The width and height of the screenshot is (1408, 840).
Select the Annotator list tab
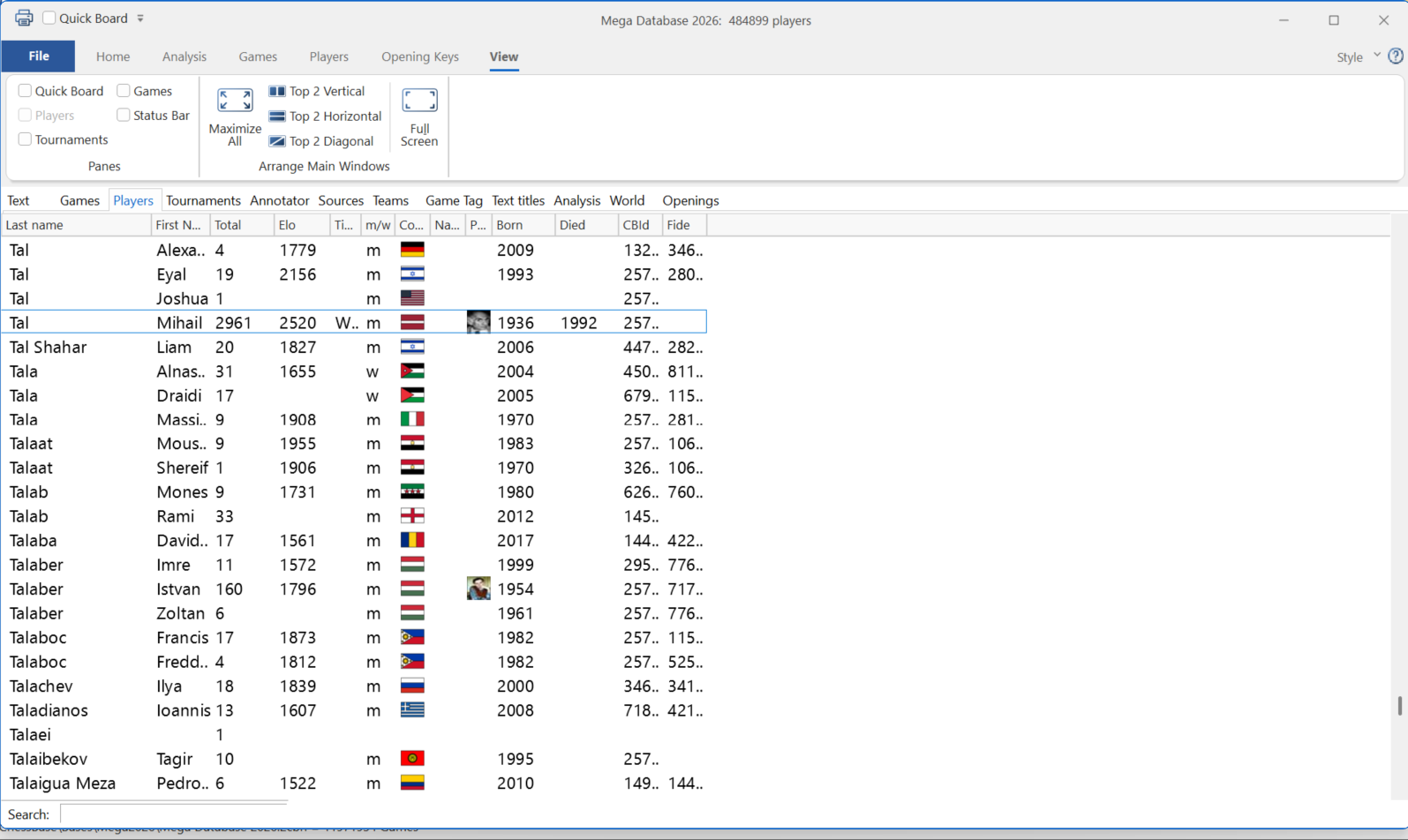[280, 200]
